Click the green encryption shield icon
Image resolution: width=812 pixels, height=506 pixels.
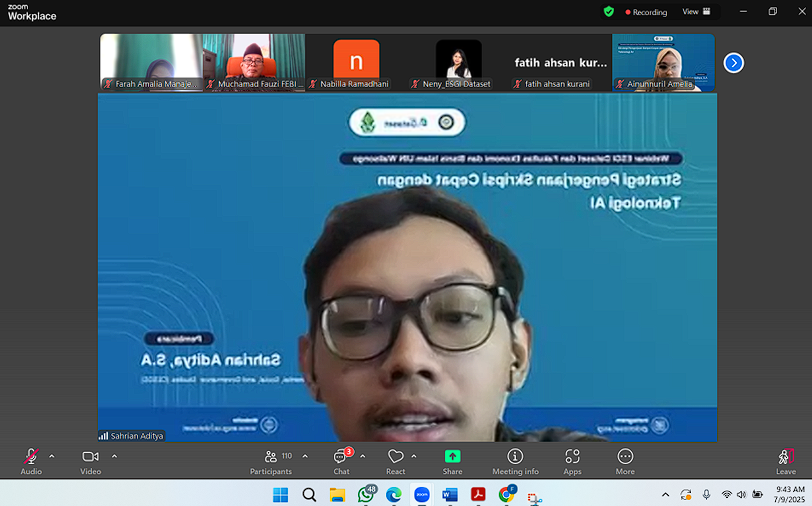[x=609, y=12]
